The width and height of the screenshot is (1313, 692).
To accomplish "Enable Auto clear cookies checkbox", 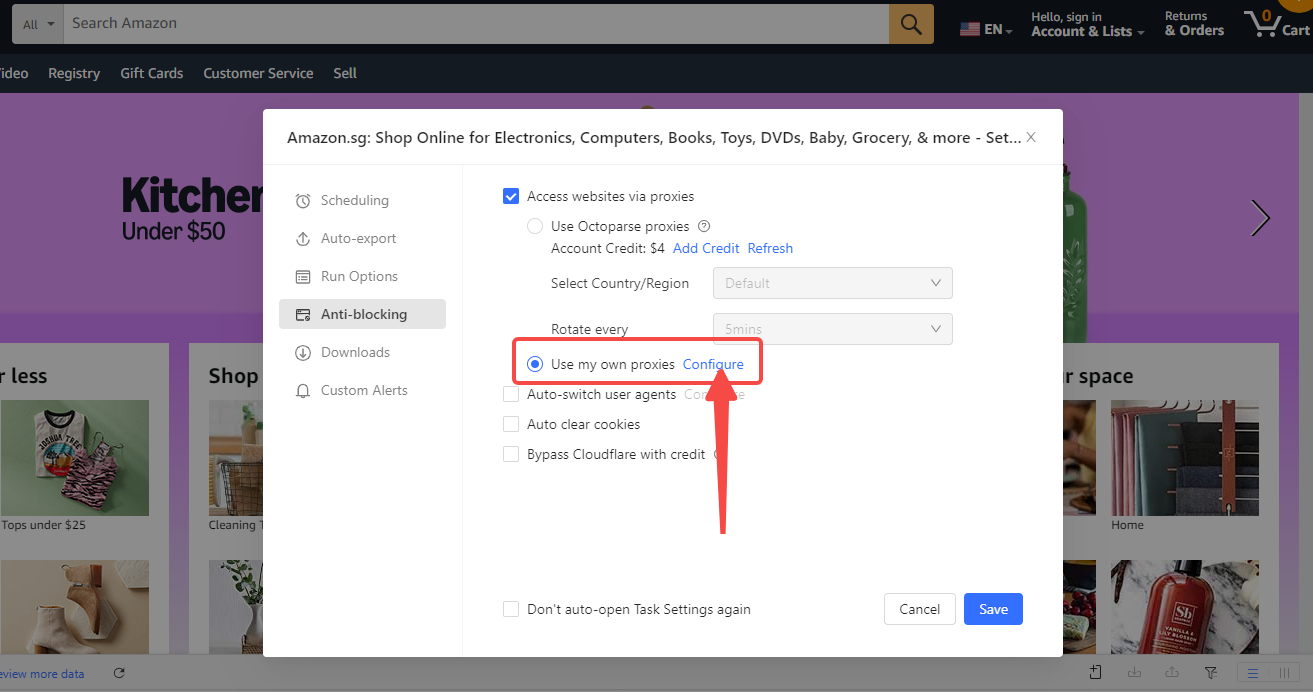I will [x=511, y=424].
